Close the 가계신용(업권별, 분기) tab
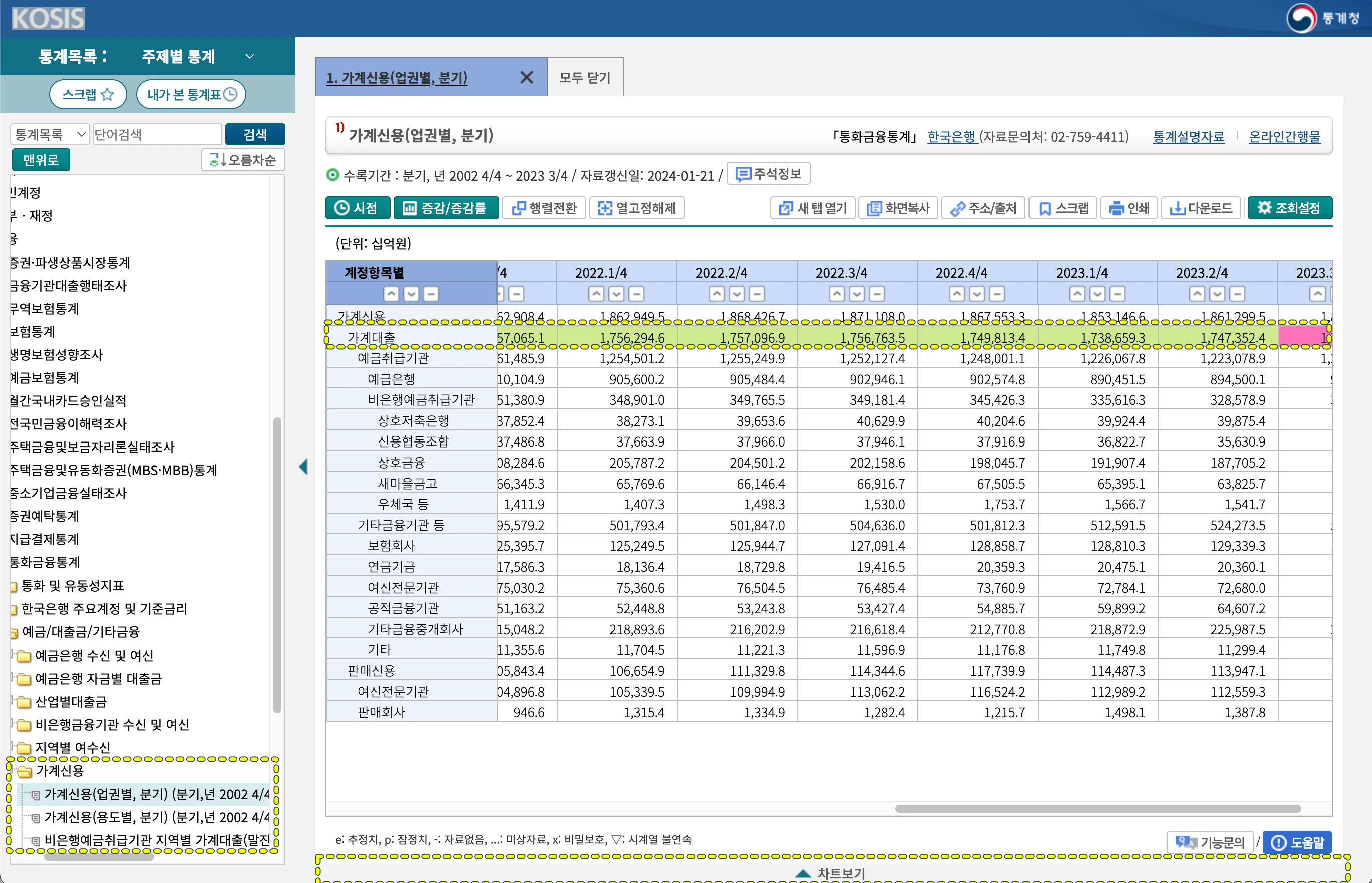Viewport: 1372px width, 883px height. (x=526, y=77)
